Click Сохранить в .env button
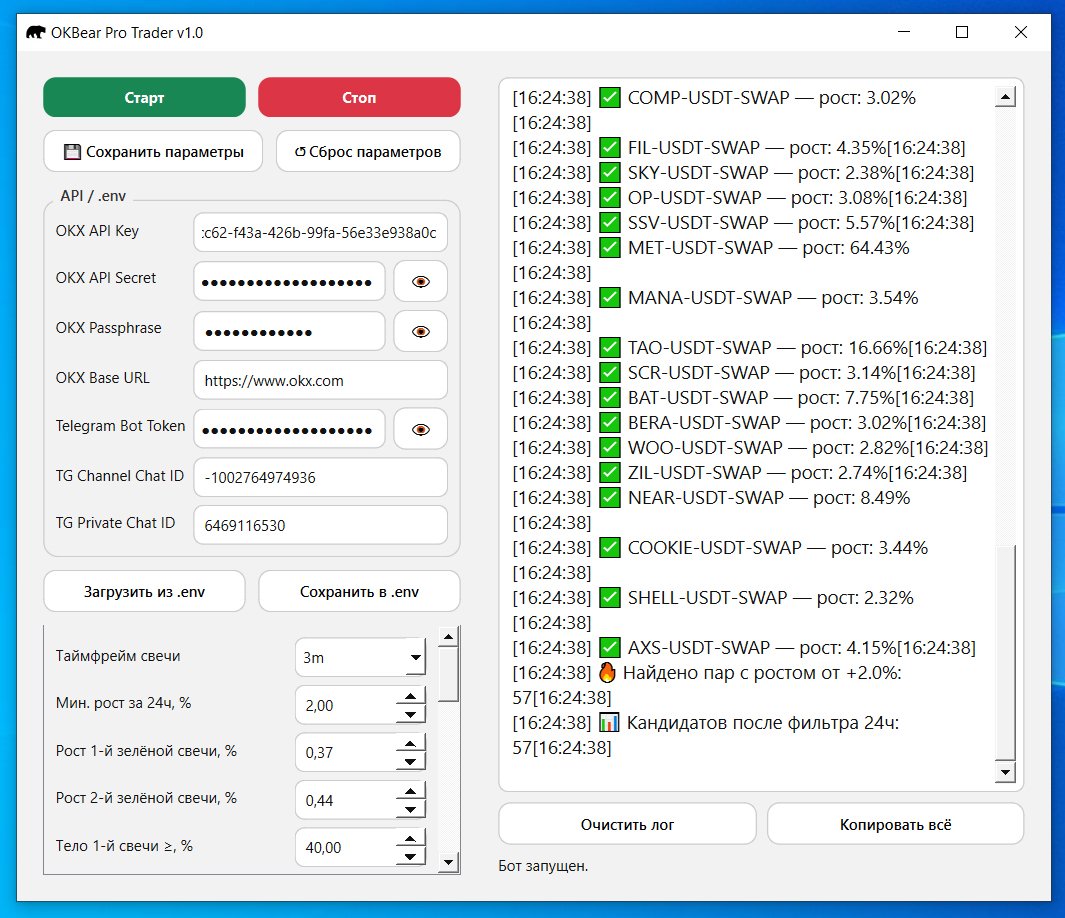This screenshot has width=1065, height=918. click(359, 591)
